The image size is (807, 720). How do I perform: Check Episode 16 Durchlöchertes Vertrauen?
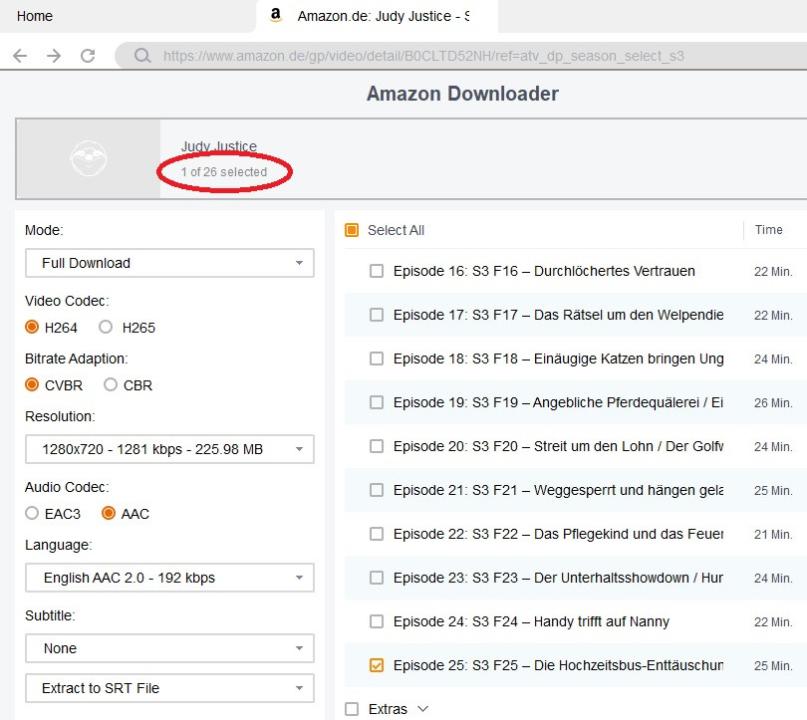(x=376, y=271)
